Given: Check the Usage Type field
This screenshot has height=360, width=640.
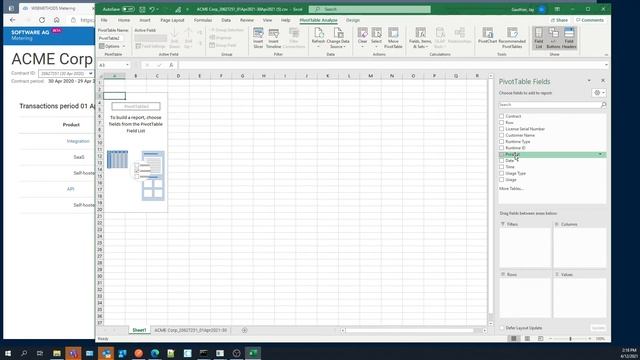Looking at the screenshot, I should (502, 173).
